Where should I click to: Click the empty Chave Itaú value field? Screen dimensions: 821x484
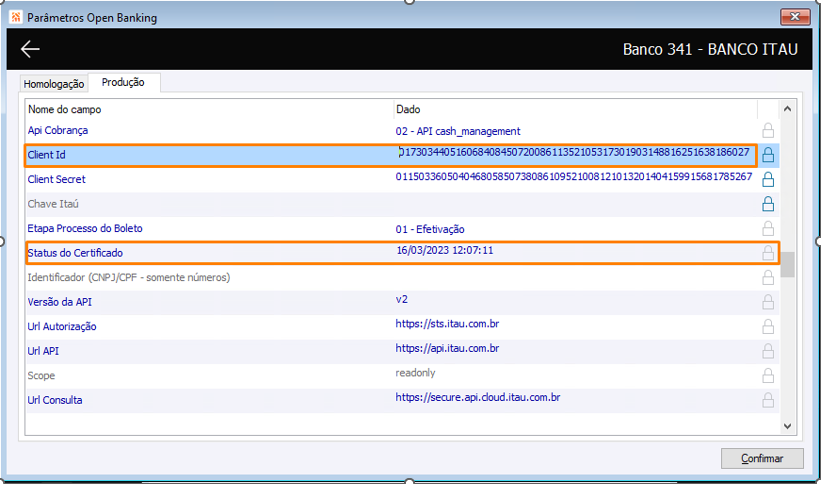[574, 204]
